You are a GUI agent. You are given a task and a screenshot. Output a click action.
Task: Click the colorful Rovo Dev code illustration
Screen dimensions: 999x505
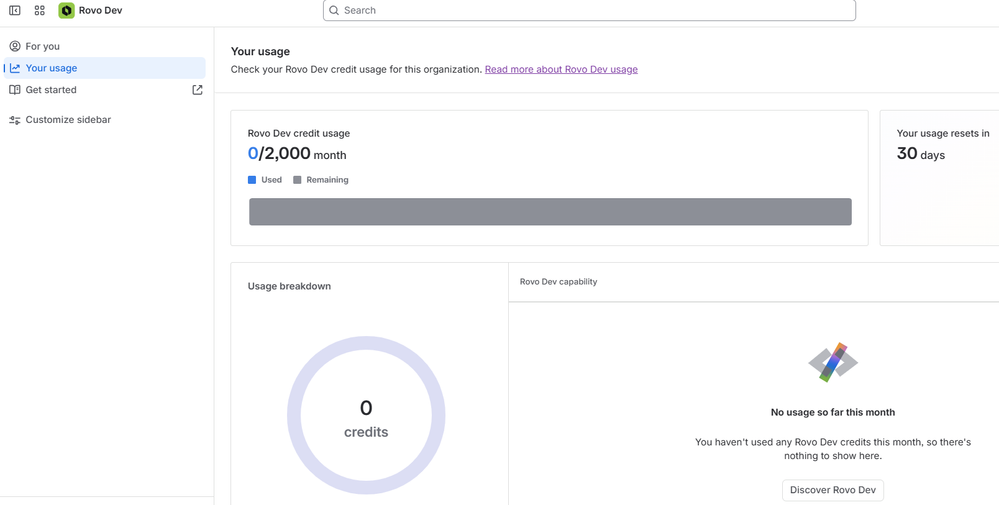833,362
